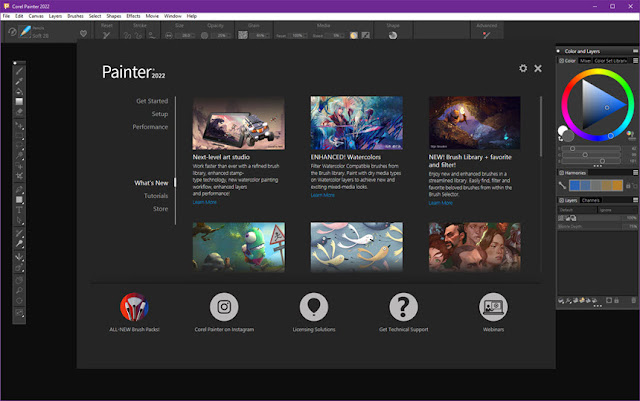The height and width of the screenshot is (401, 640).
Task: Open the Licensing Solutions lightbulb icon
Action: 314,307
